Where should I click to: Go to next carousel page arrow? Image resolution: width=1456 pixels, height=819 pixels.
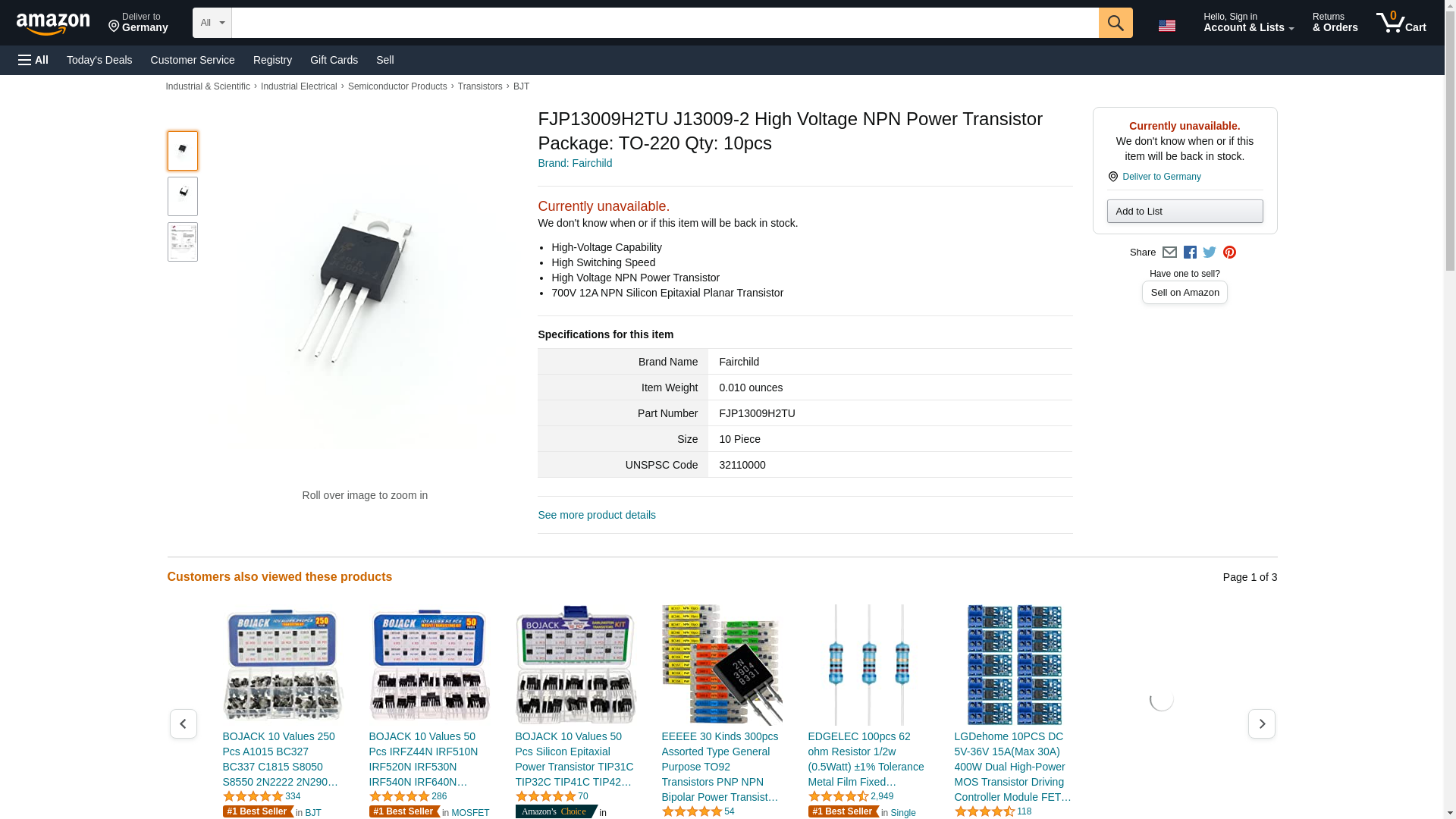pyautogui.click(x=1262, y=724)
